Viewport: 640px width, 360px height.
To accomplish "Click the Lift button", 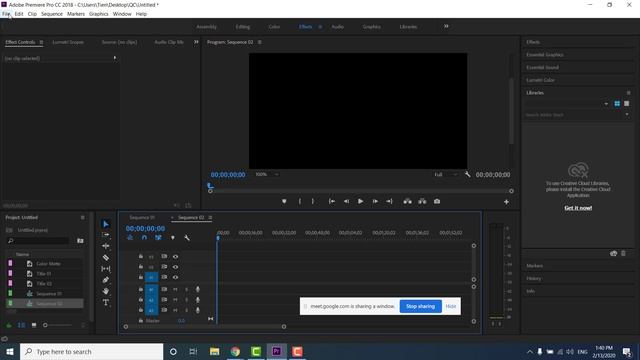I will [x=407, y=201].
